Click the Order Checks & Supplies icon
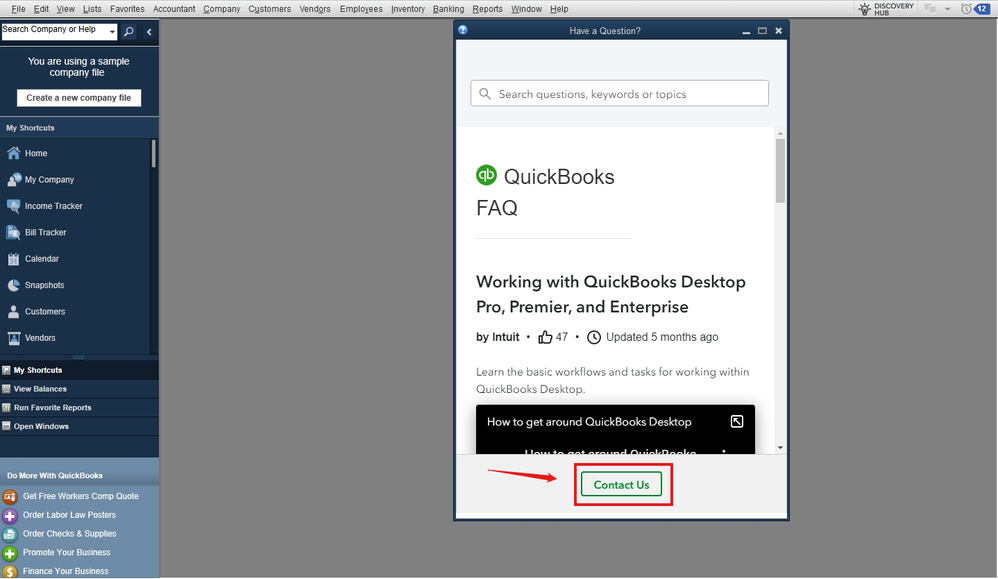Viewport: 998px width, 579px height. coord(10,534)
